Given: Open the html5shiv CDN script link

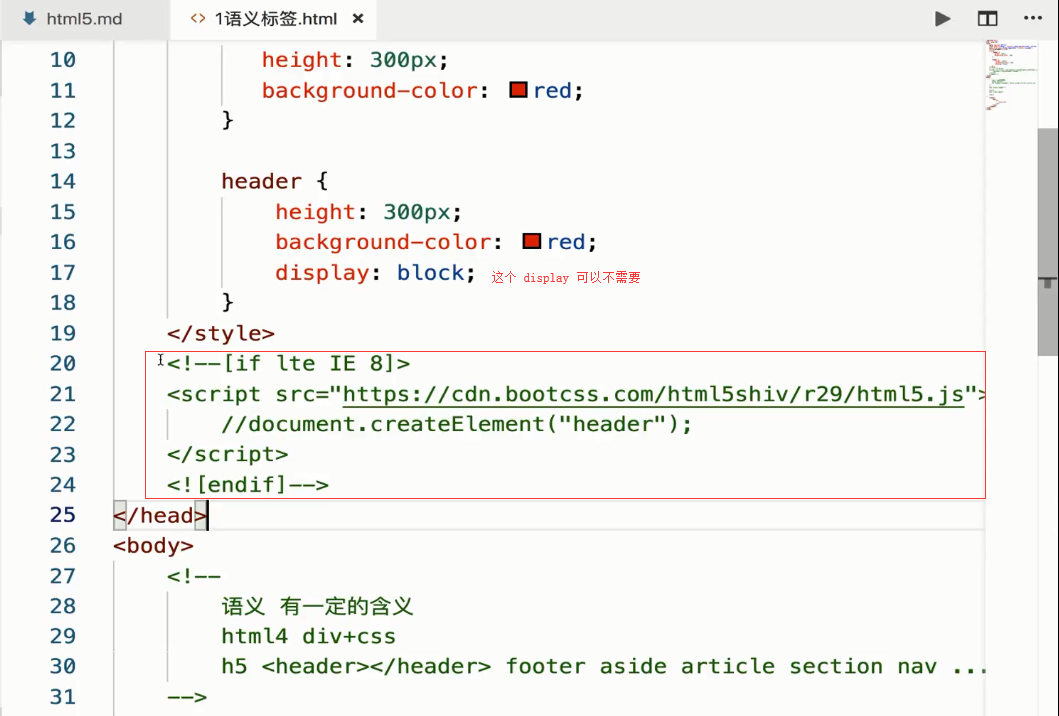Looking at the screenshot, I should pyautogui.click(x=653, y=394).
